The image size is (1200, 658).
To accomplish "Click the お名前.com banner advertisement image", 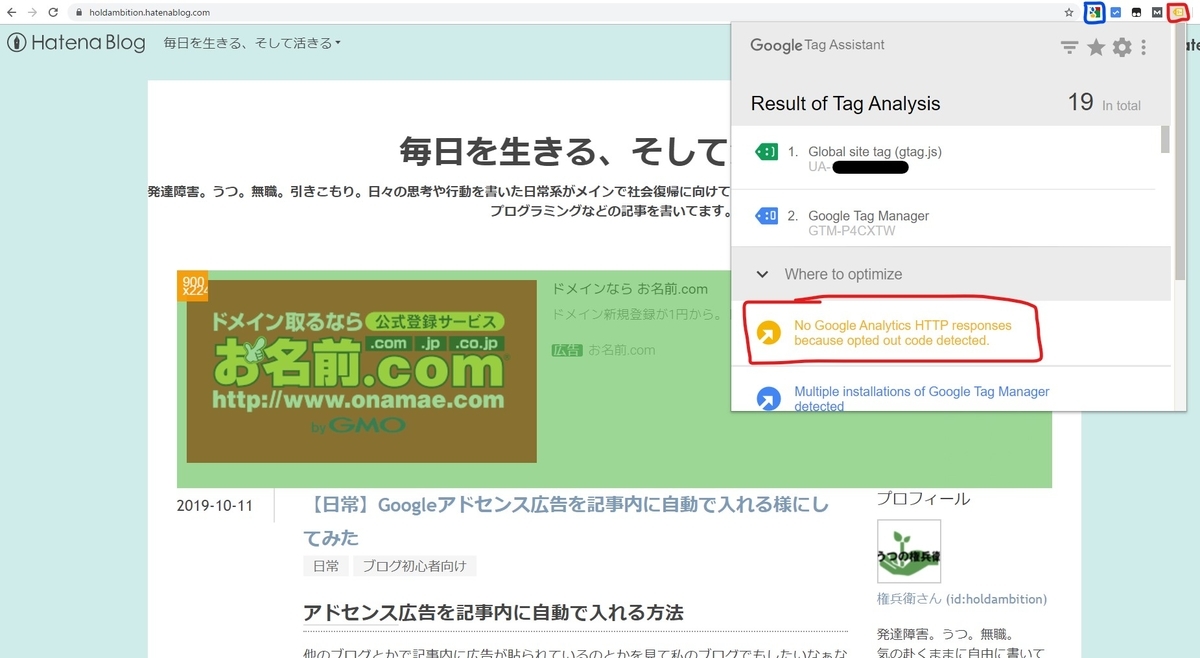I will tap(362, 371).
